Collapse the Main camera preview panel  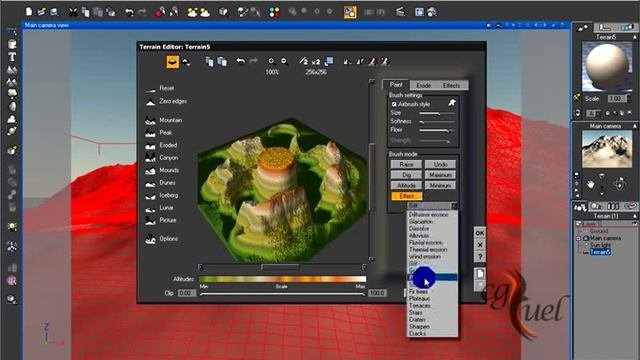(x=635, y=126)
